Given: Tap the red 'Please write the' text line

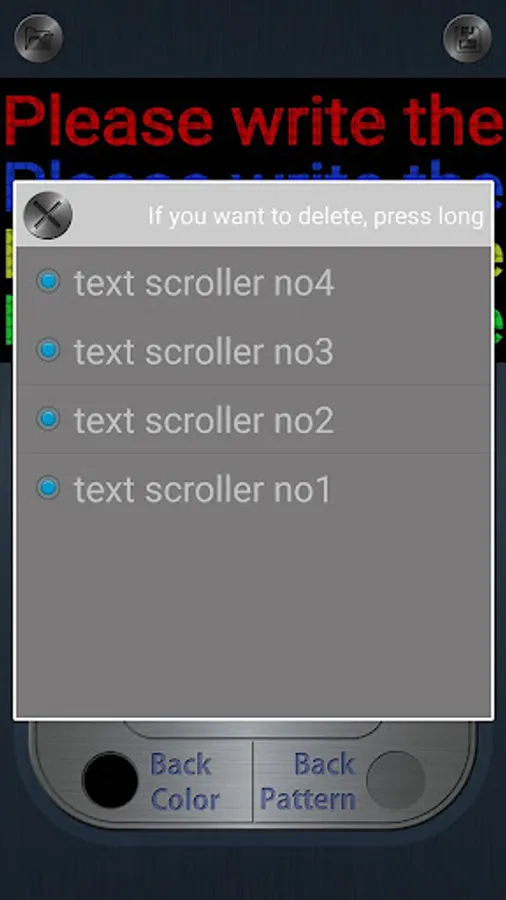Looking at the screenshot, I should click(x=253, y=122).
